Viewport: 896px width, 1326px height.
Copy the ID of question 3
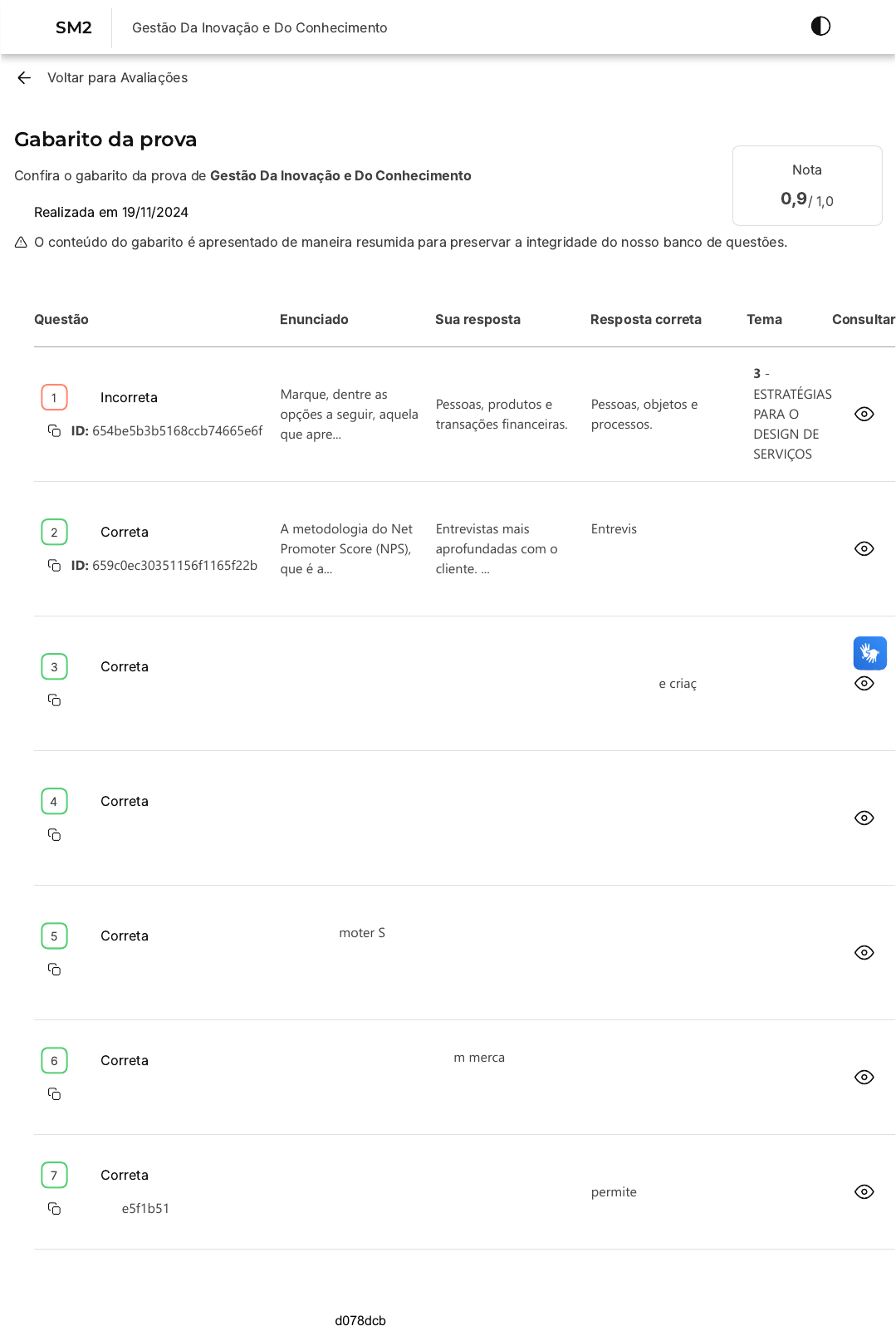tap(54, 700)
